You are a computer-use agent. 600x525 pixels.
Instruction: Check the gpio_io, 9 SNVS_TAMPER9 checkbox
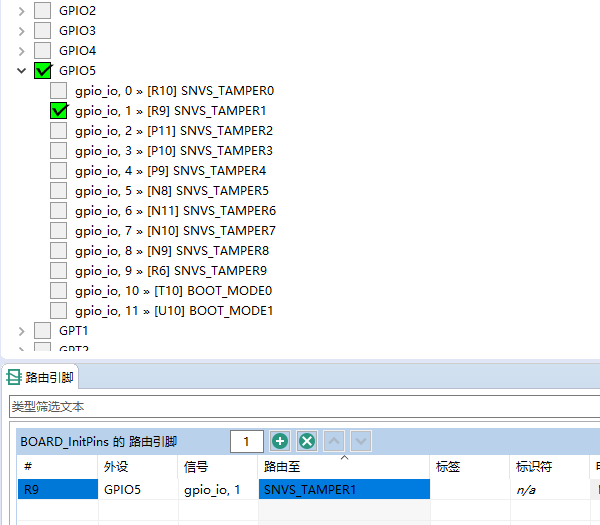(59, 271)
